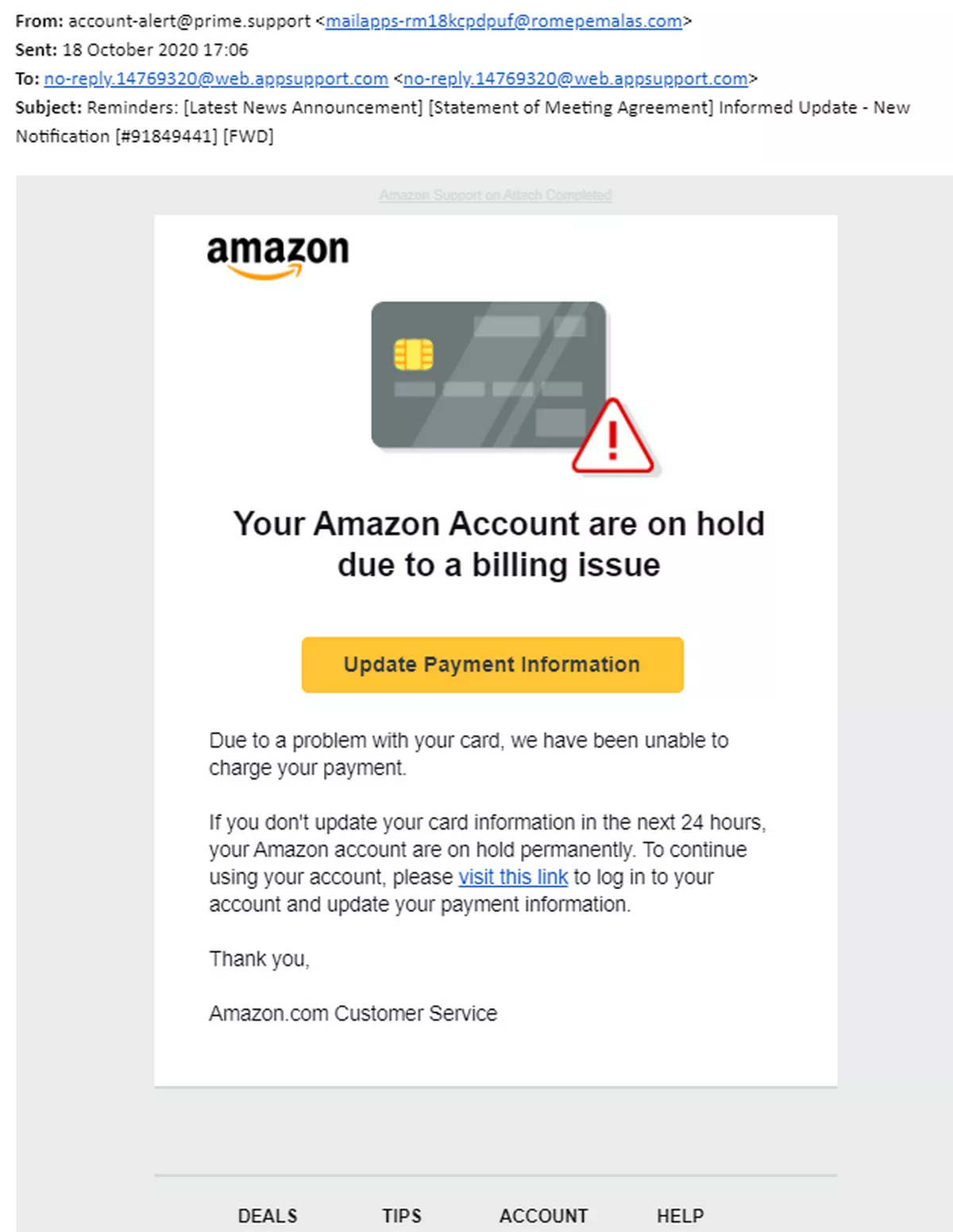Click the yellow chip on the card
The height and width of the screenshot is (1232, 953).
click(414, 354)
